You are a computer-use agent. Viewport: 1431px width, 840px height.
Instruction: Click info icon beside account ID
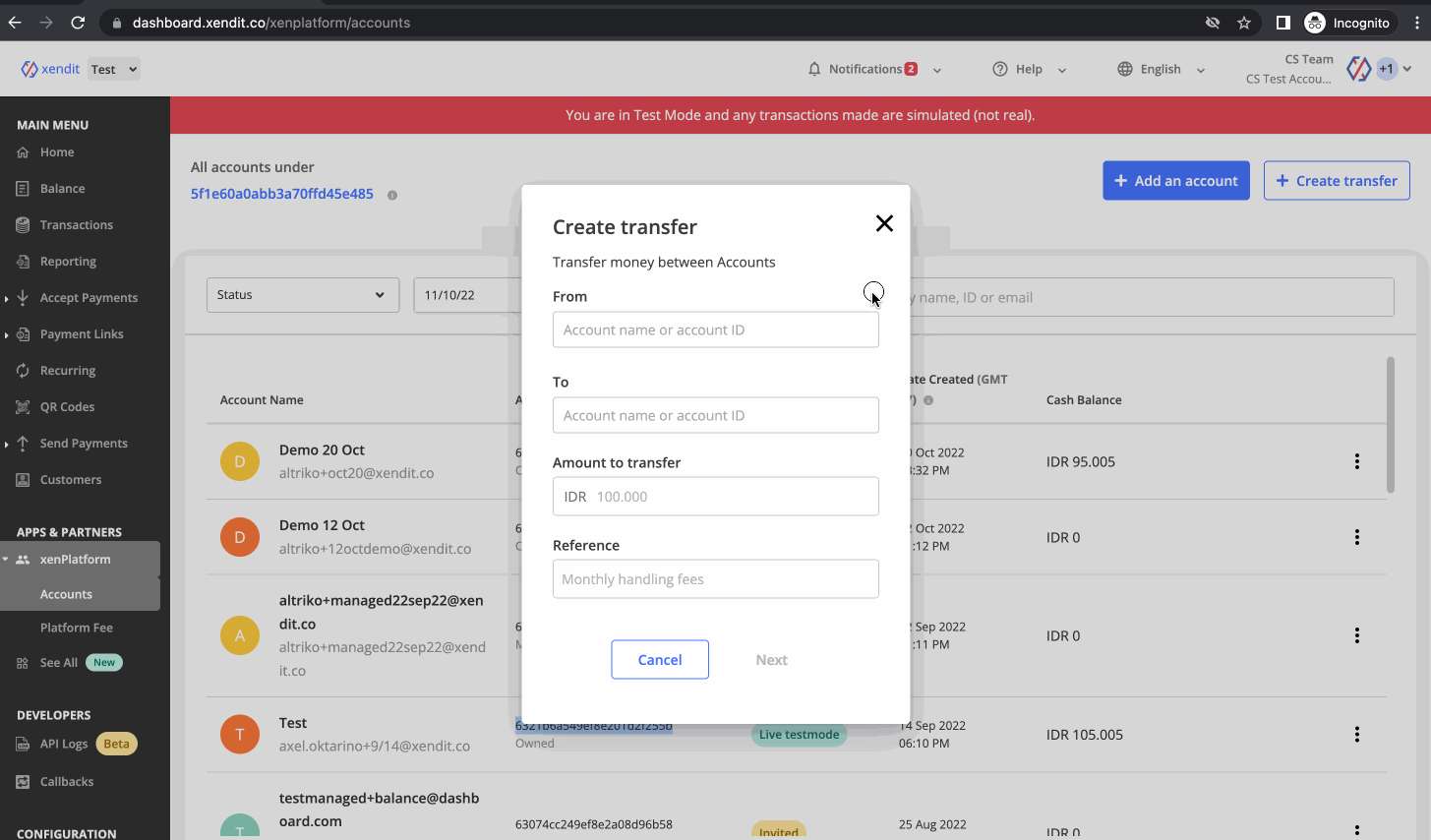pos(392,195)
